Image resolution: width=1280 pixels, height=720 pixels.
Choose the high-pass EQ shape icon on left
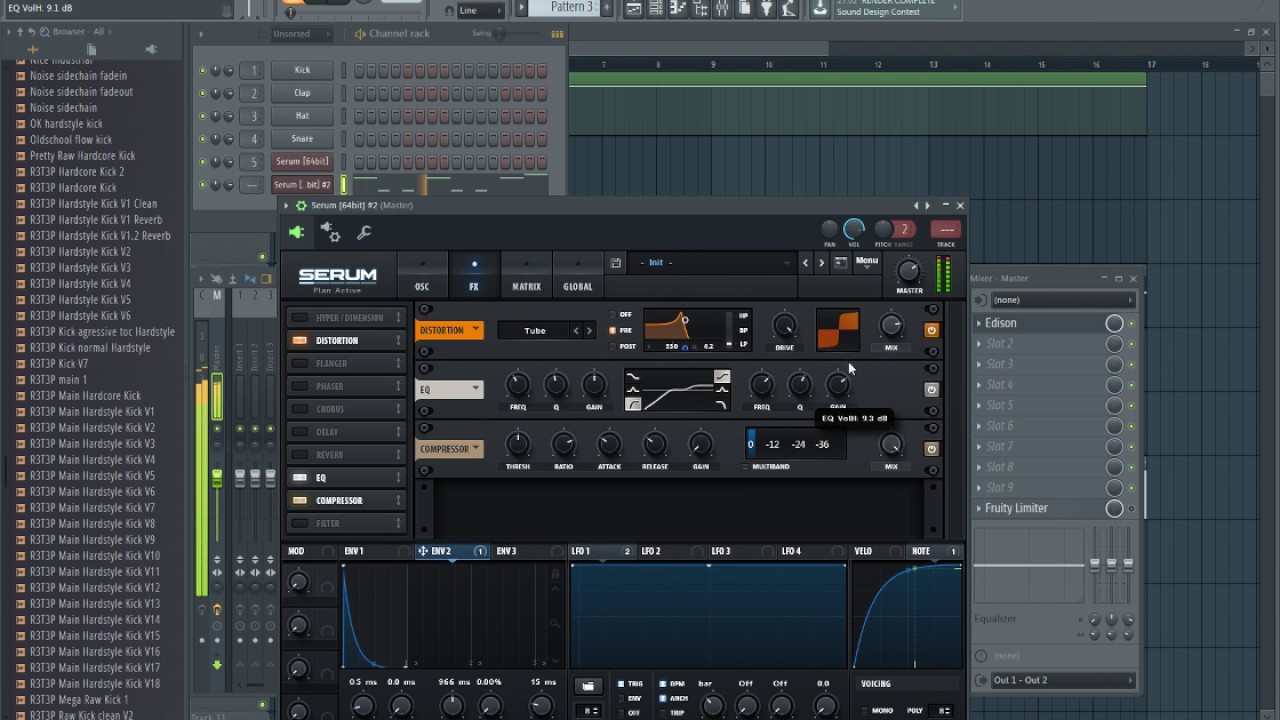tap(633, 404)
